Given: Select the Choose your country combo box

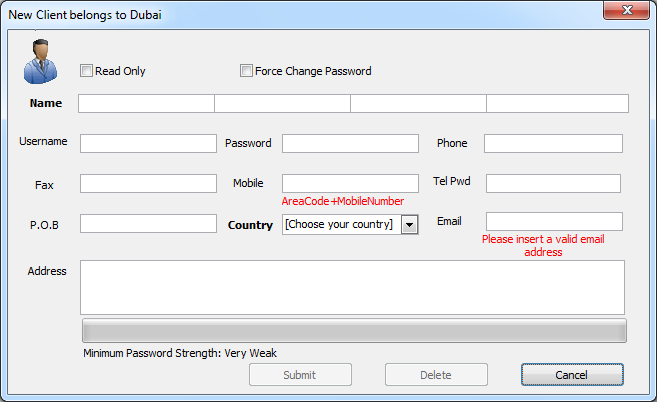Looking at the screenshot, I should pos(350,225).
